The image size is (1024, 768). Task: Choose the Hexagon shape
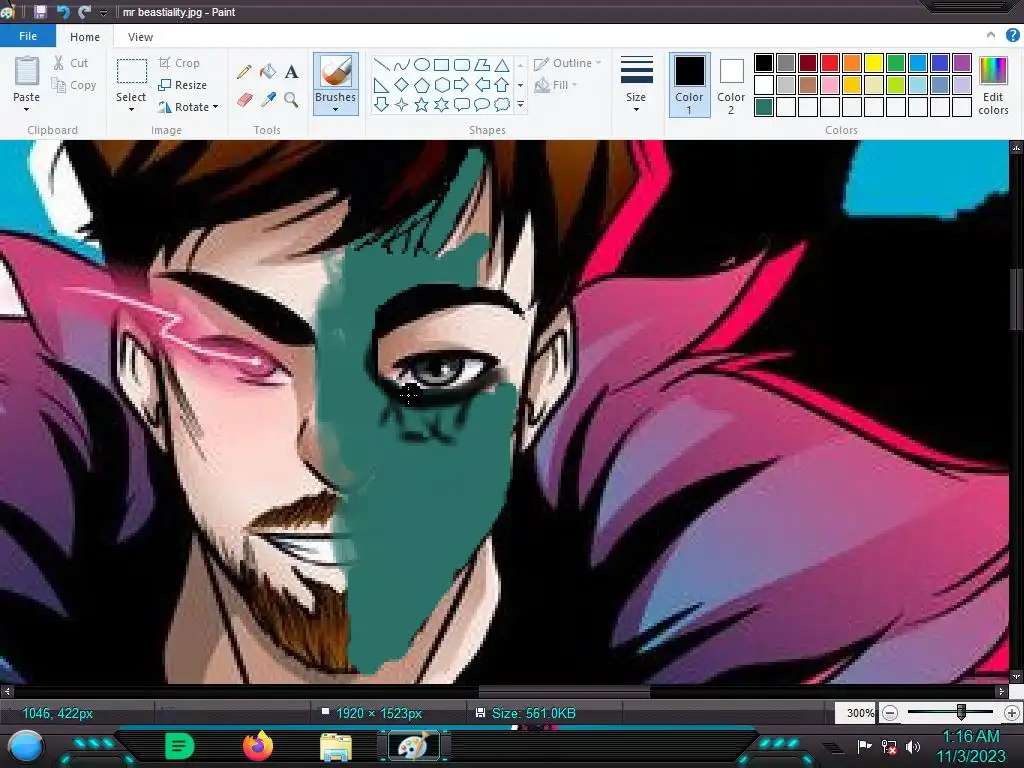click(x=442, y=85)
